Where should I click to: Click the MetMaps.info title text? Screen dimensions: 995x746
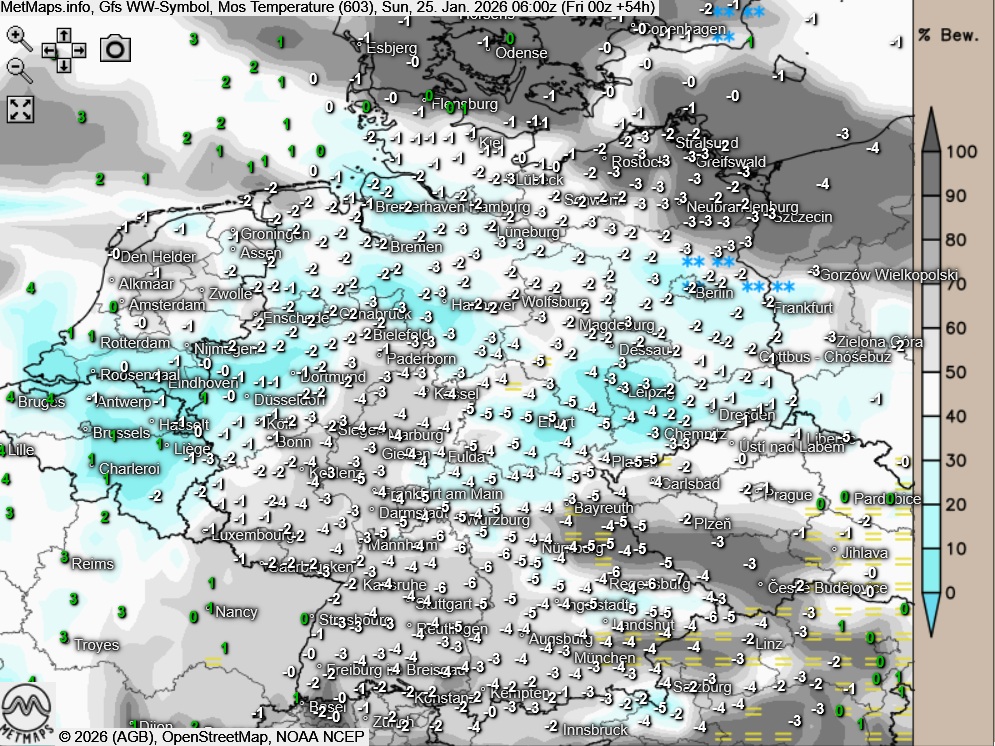46,8
